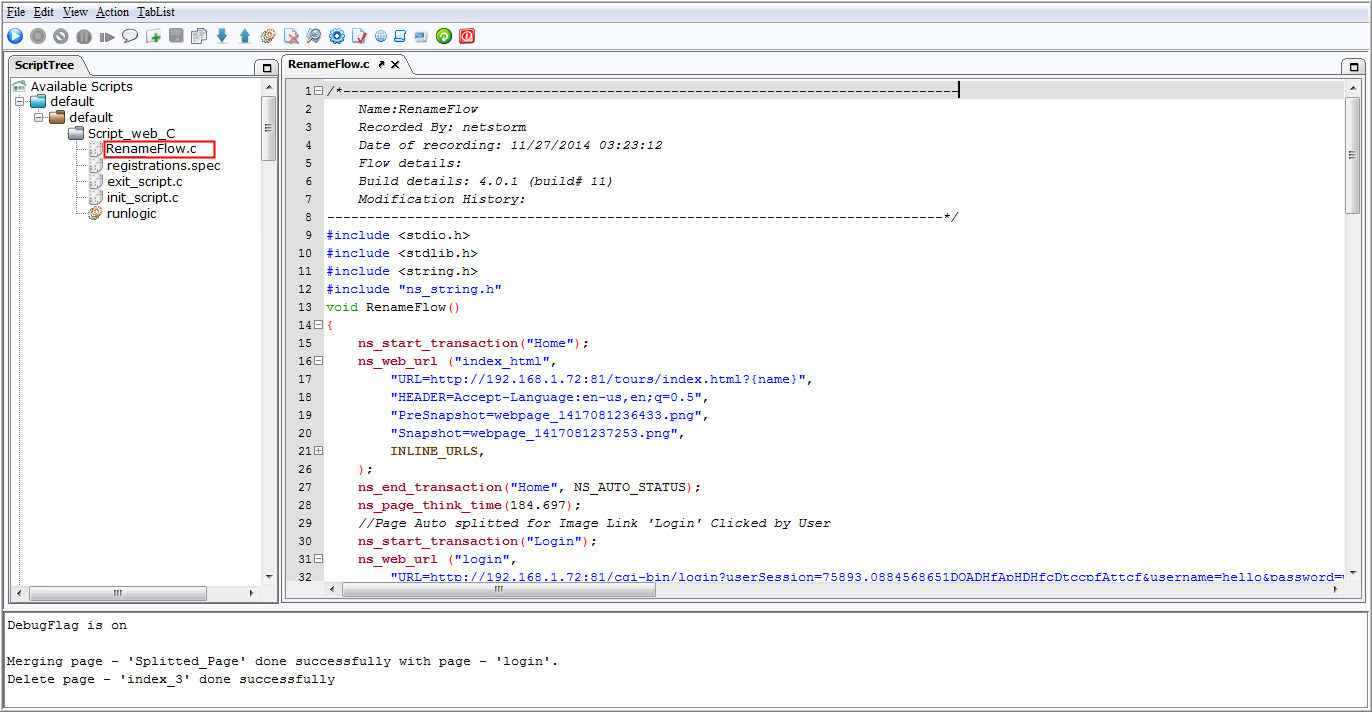Click the editor scroll-down arrow
The height and width of the screenshot is (712, 1372).
tap(1352, 574)
